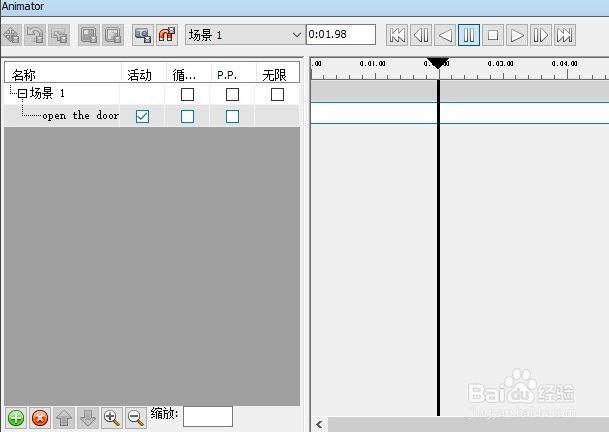Click the horizontal timeline scrollbar track

pos(468,425)
